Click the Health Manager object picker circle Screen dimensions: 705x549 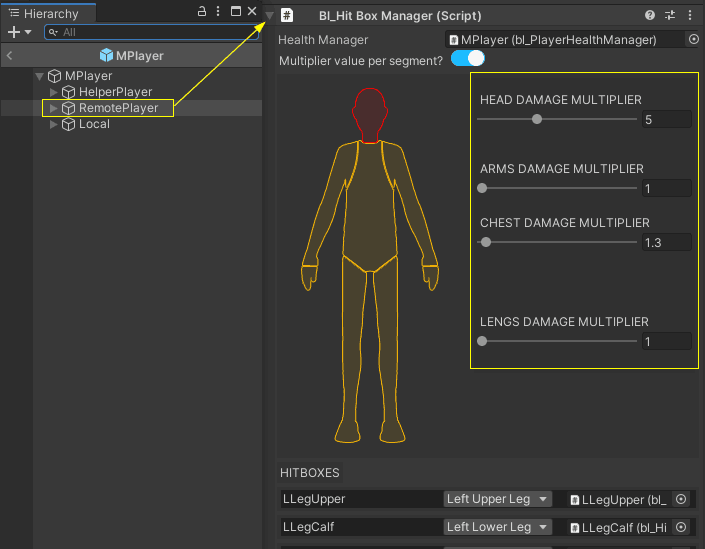(x=694, y=40)
